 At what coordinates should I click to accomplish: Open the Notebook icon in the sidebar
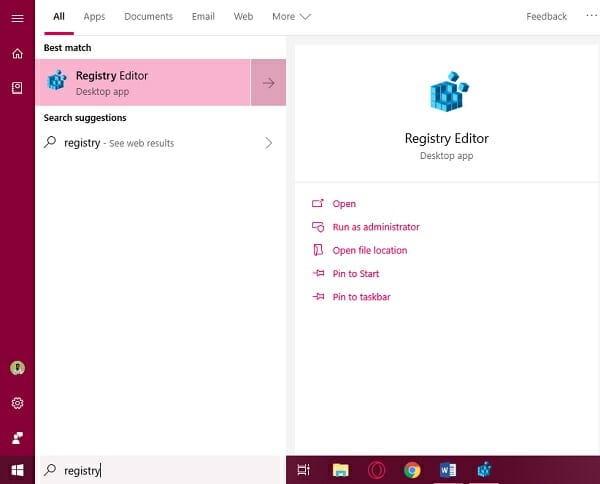tap(17, 88)
